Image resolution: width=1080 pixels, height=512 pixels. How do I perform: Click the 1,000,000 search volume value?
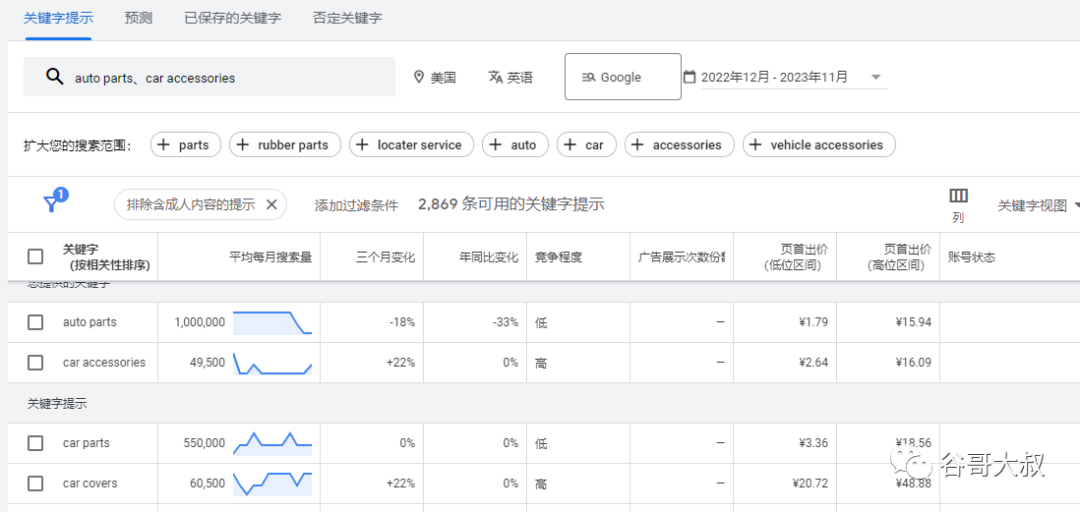click(x=200, y=322)
